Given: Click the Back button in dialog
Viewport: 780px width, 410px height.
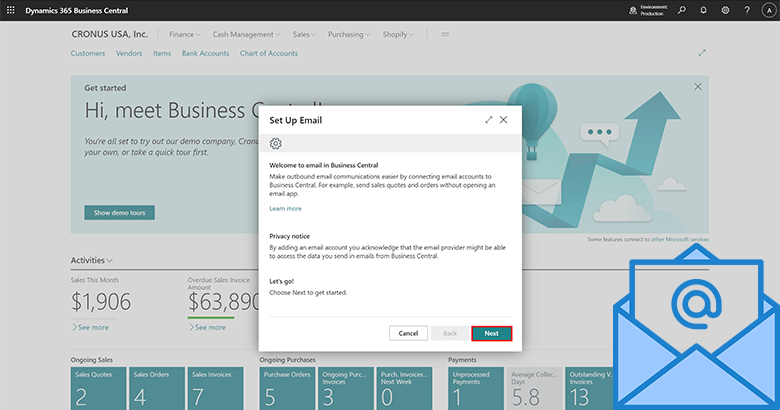Looking at the screenshot, I should pos(450,333).
